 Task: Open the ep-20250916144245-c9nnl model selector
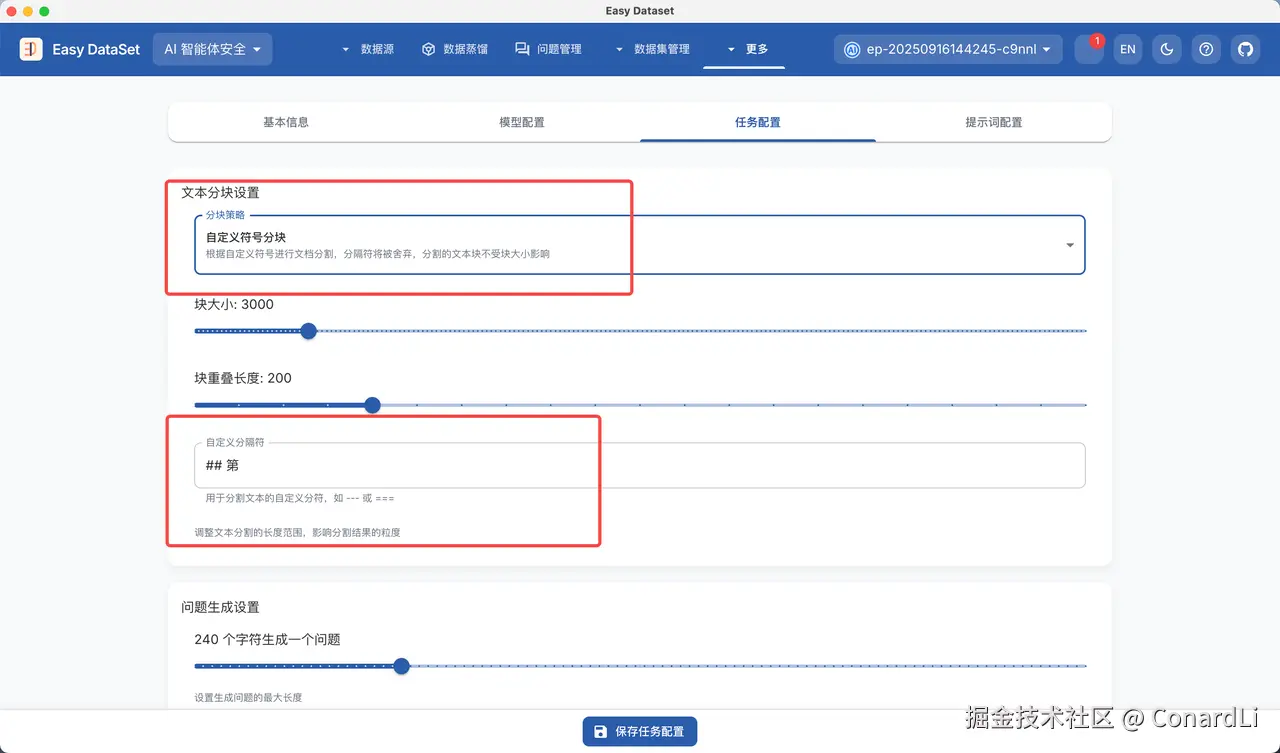click(x=948, y=49)
